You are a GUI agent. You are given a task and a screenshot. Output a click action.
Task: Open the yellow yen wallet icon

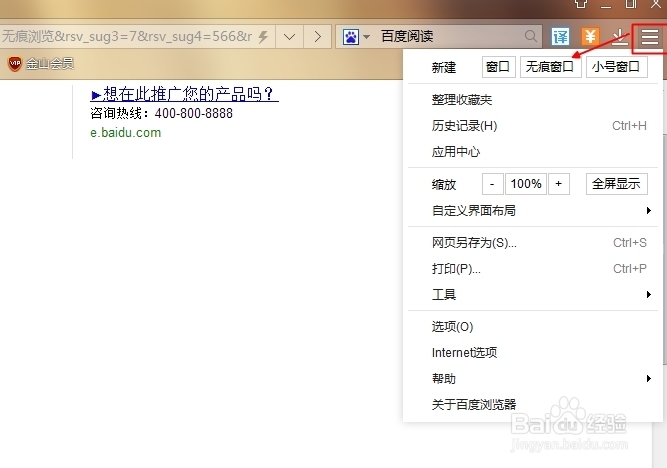[x=590, y=37]
